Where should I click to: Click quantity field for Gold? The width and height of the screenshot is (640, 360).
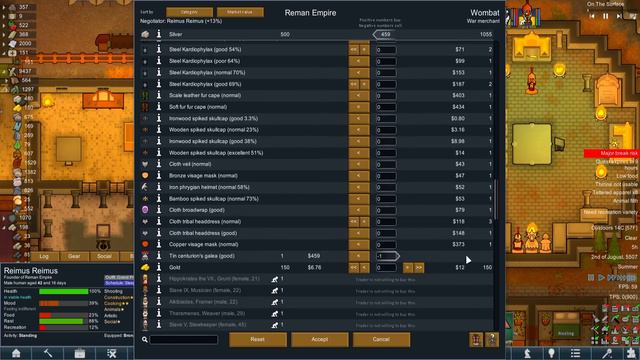(386, 267)
